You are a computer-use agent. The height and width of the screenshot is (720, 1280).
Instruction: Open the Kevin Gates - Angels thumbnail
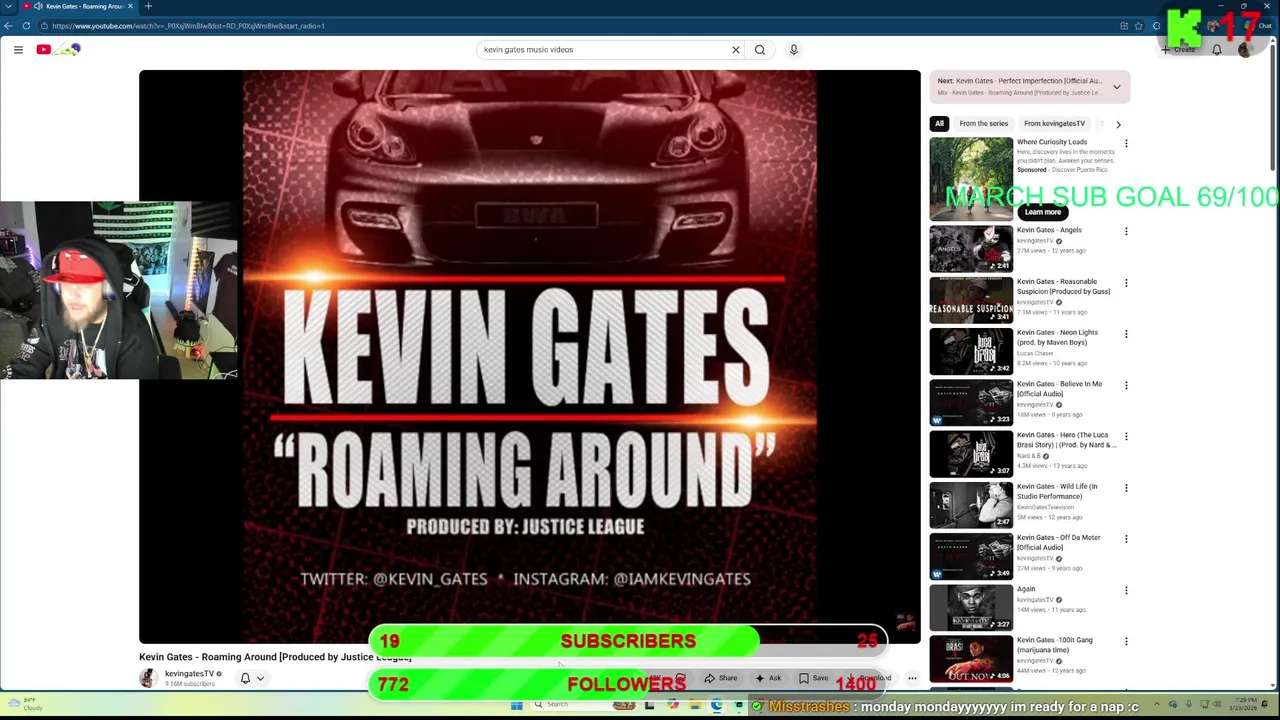[x=971, y=249]
